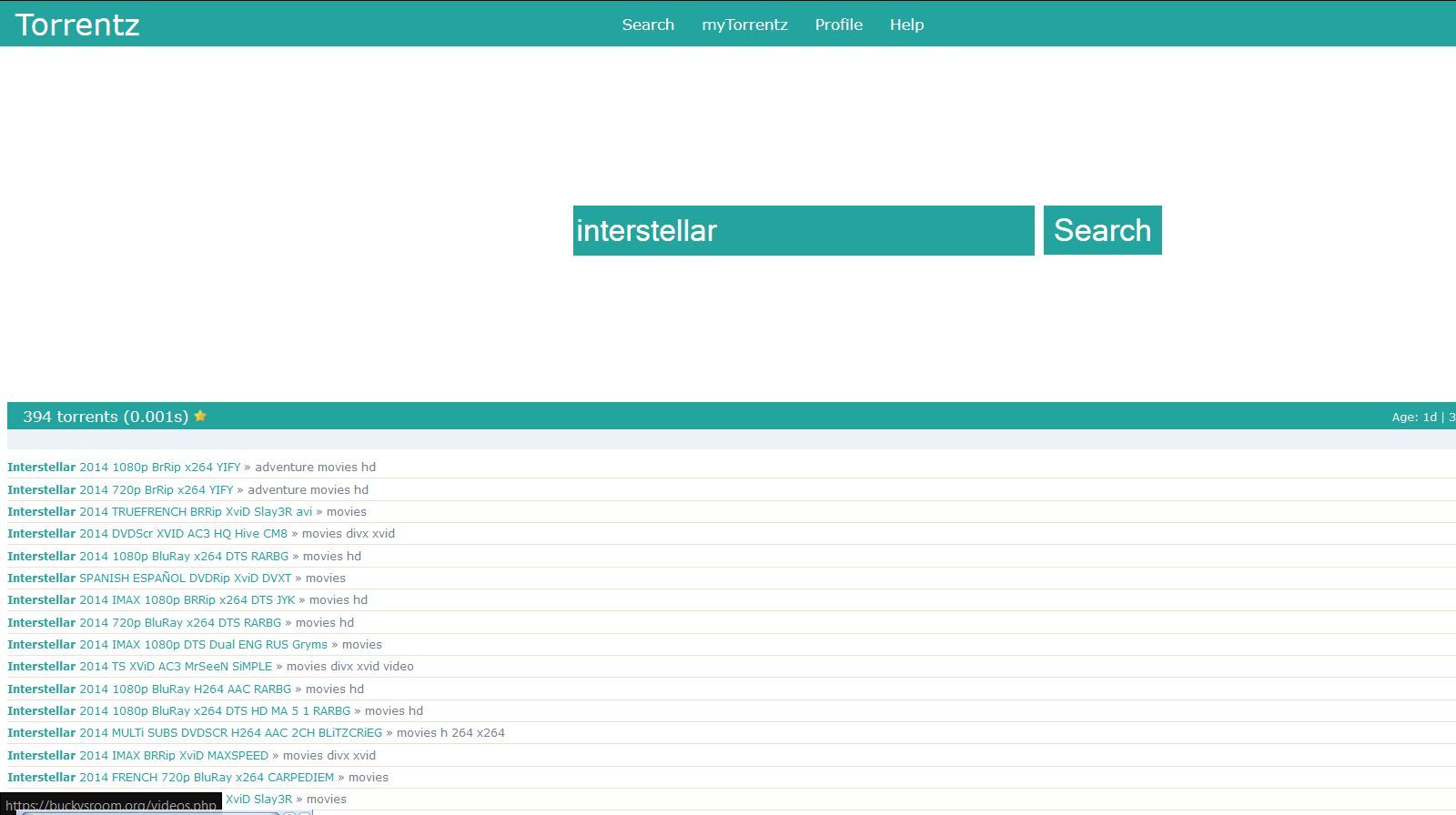Go to myTorrentz in top menu
The width and height of the screenshot is (1456, 815).
pos(744,25)
